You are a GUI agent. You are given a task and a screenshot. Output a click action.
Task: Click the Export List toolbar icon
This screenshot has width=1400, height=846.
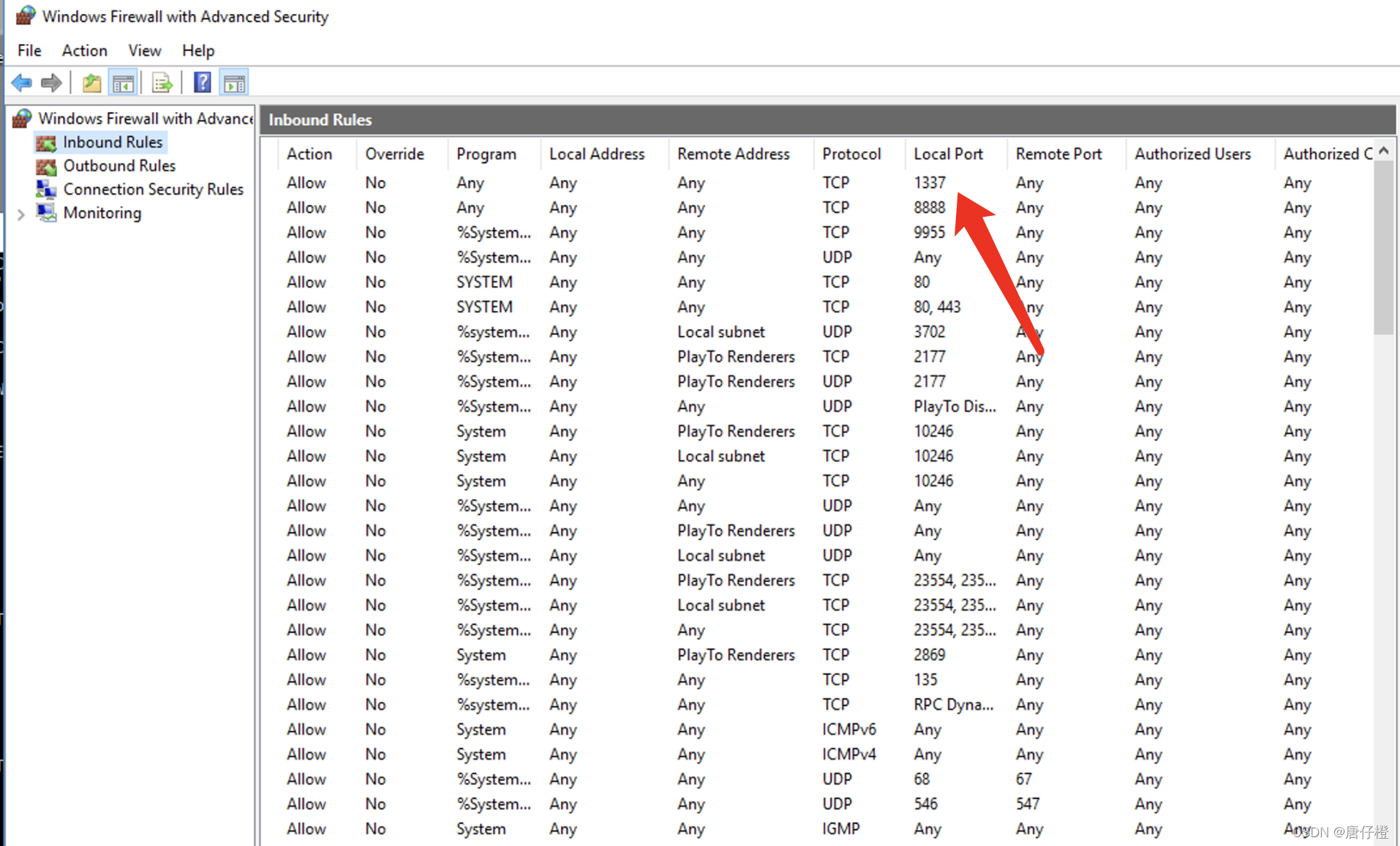[162, 83]
